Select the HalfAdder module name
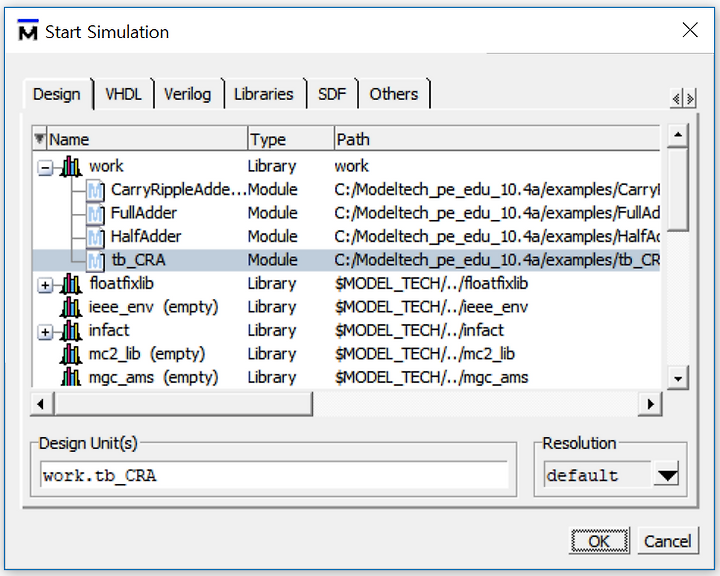This screenshot has height=576, width=720. point(146,237)
